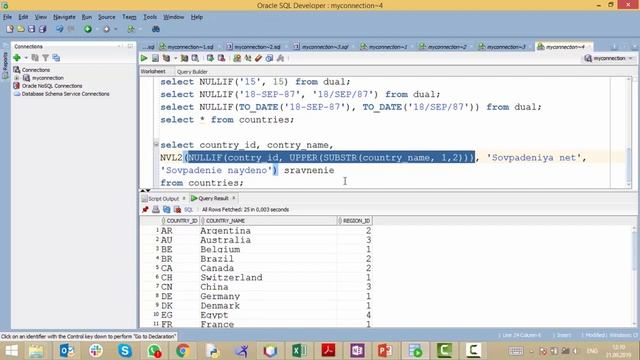Click the Refresh icon in Connections panel

[x=35, y=58]
